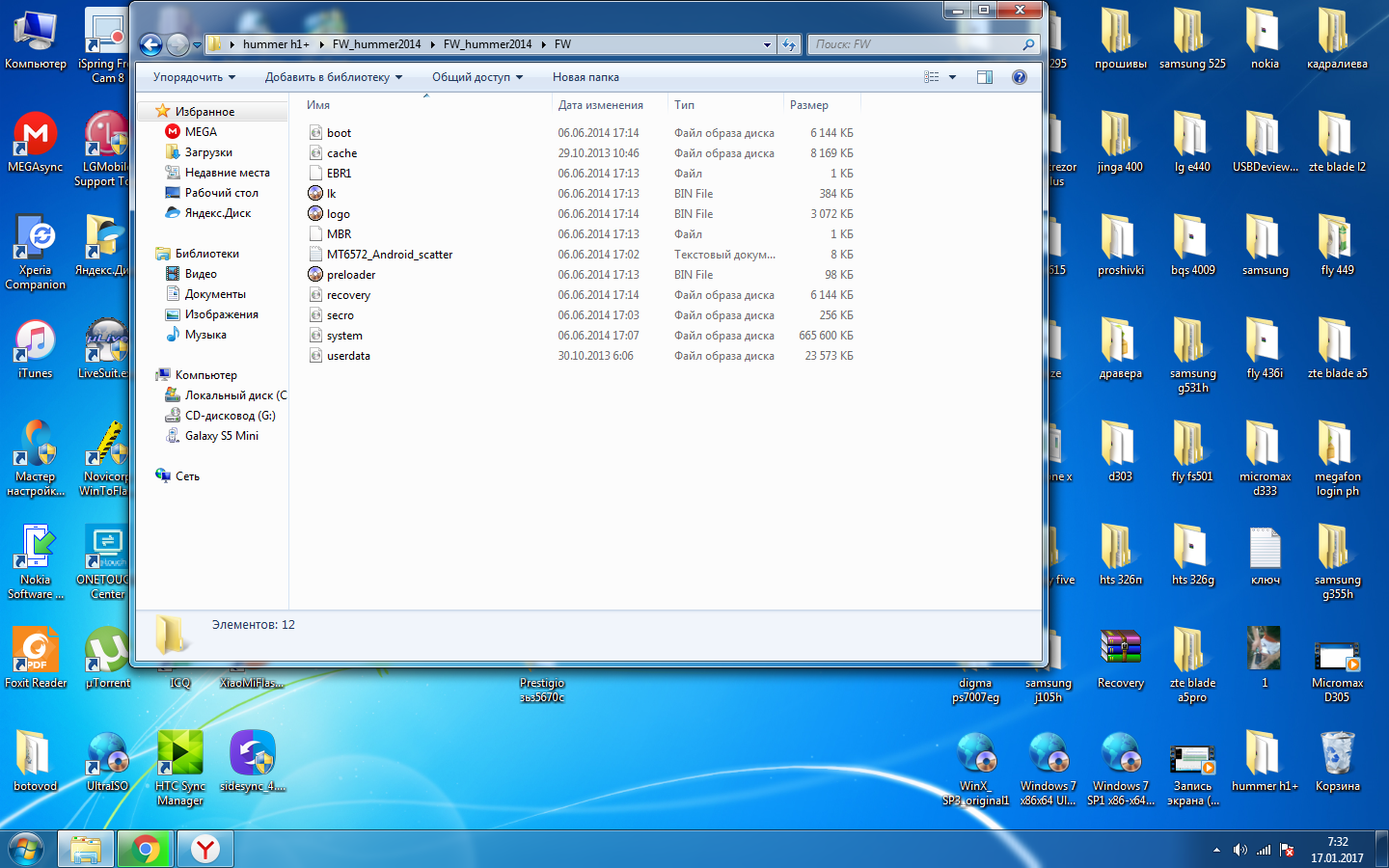
Task: Expand the Добавить в библиотеку dropdown
Action: [x=333, y=77]
